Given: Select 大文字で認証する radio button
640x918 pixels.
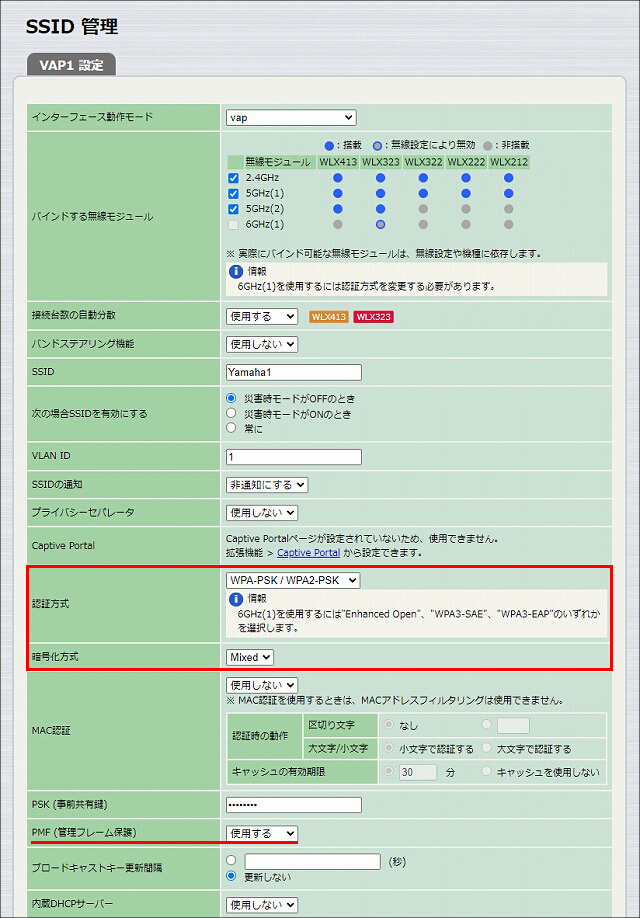Looking at the screenshot, I should (486, 748).
